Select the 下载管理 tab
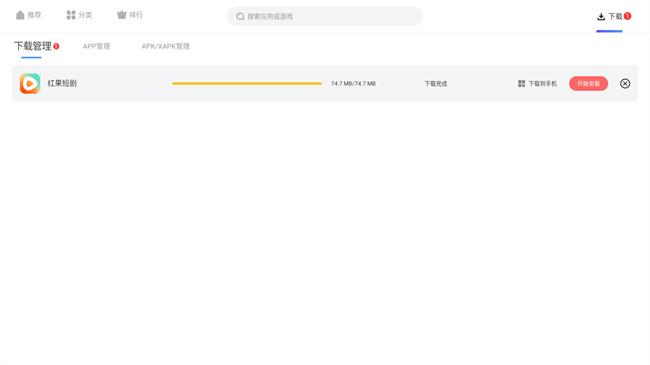The width and height of the screenshot is (650, 365). [x=33, y=46]
